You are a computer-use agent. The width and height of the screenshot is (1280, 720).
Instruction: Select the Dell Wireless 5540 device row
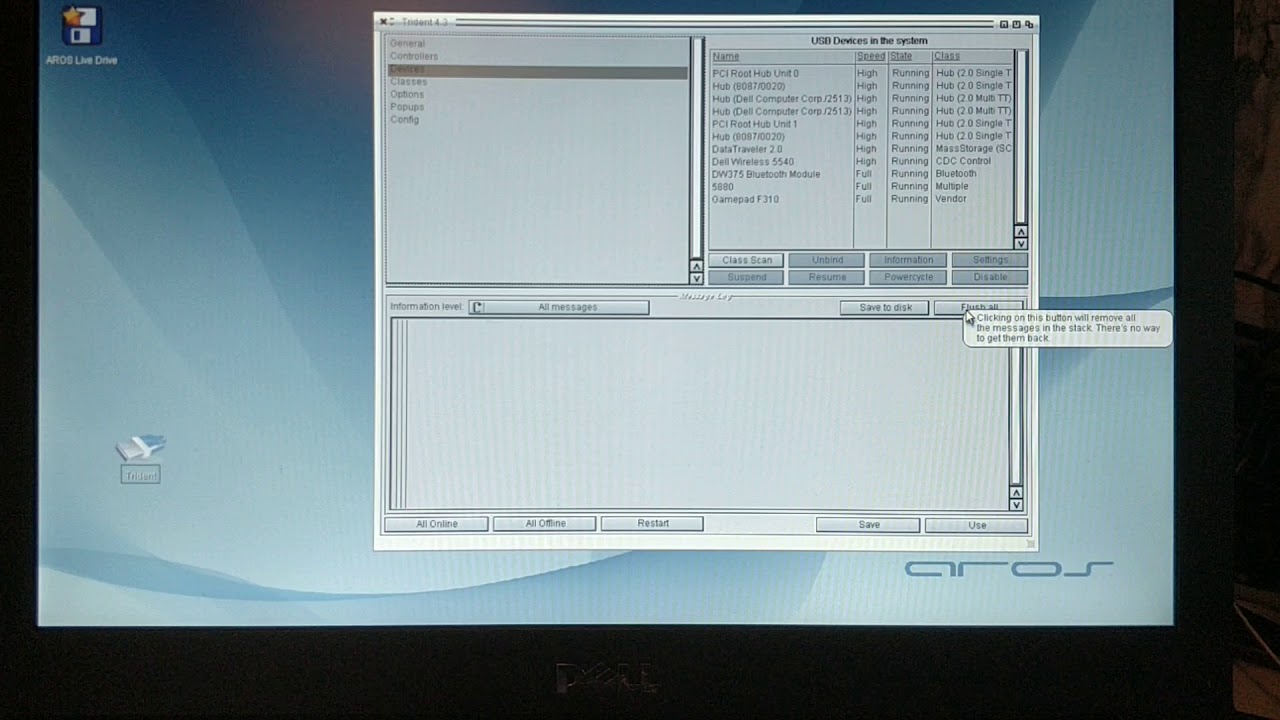tap(861, 161)
